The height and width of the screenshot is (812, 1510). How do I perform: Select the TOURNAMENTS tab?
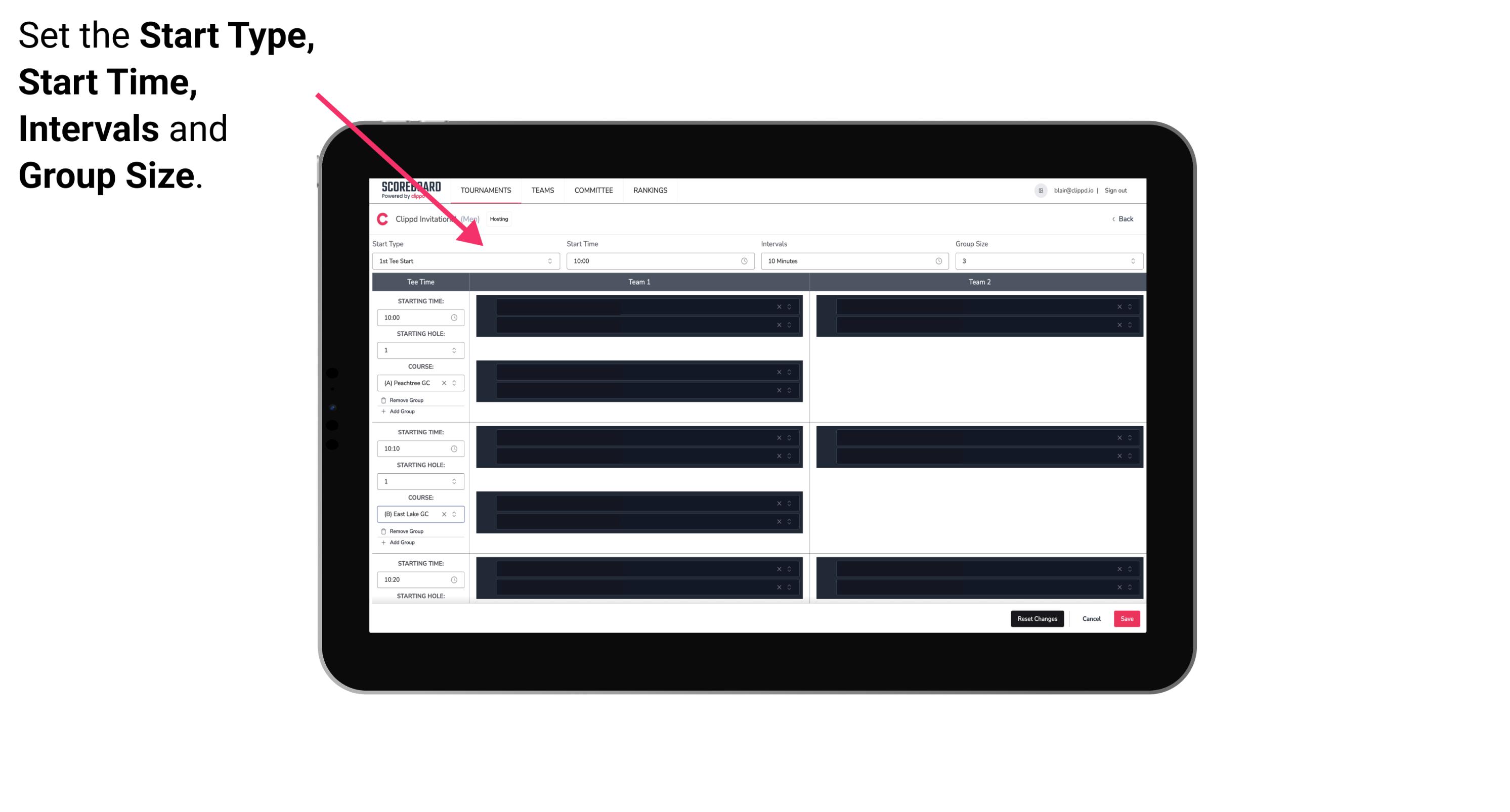tap(487, 190)
